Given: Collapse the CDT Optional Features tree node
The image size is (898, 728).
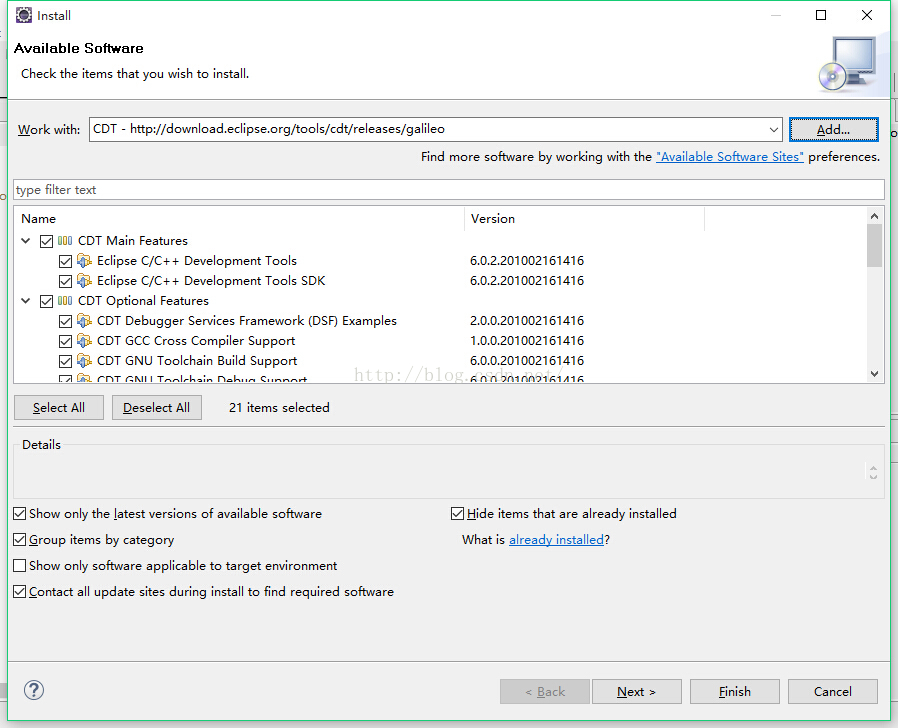Looking at the screenshot, I should pos(26,301).
